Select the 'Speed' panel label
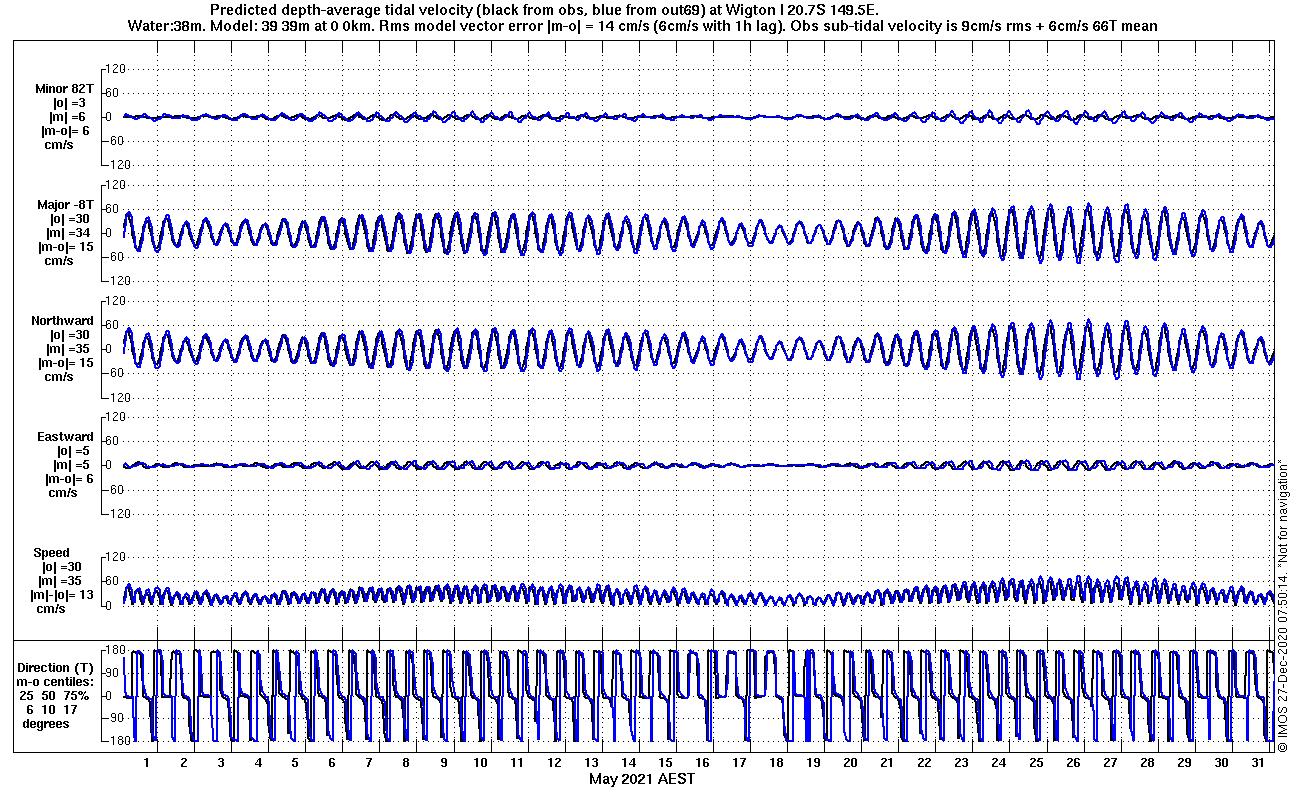1300x800 pixels. click(x=52, y=553)
